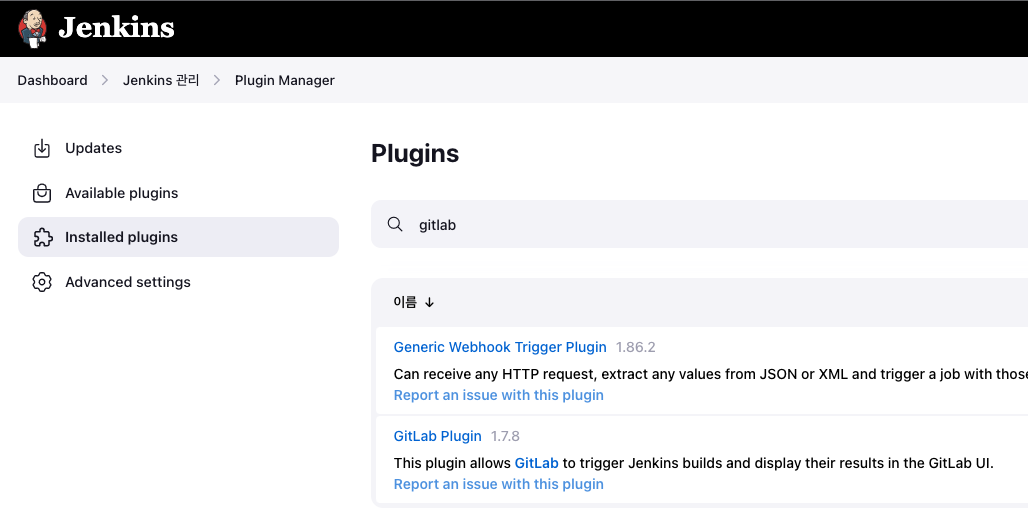
Task: Report an issue with GitLab Plugin
Action: (498, 484)
